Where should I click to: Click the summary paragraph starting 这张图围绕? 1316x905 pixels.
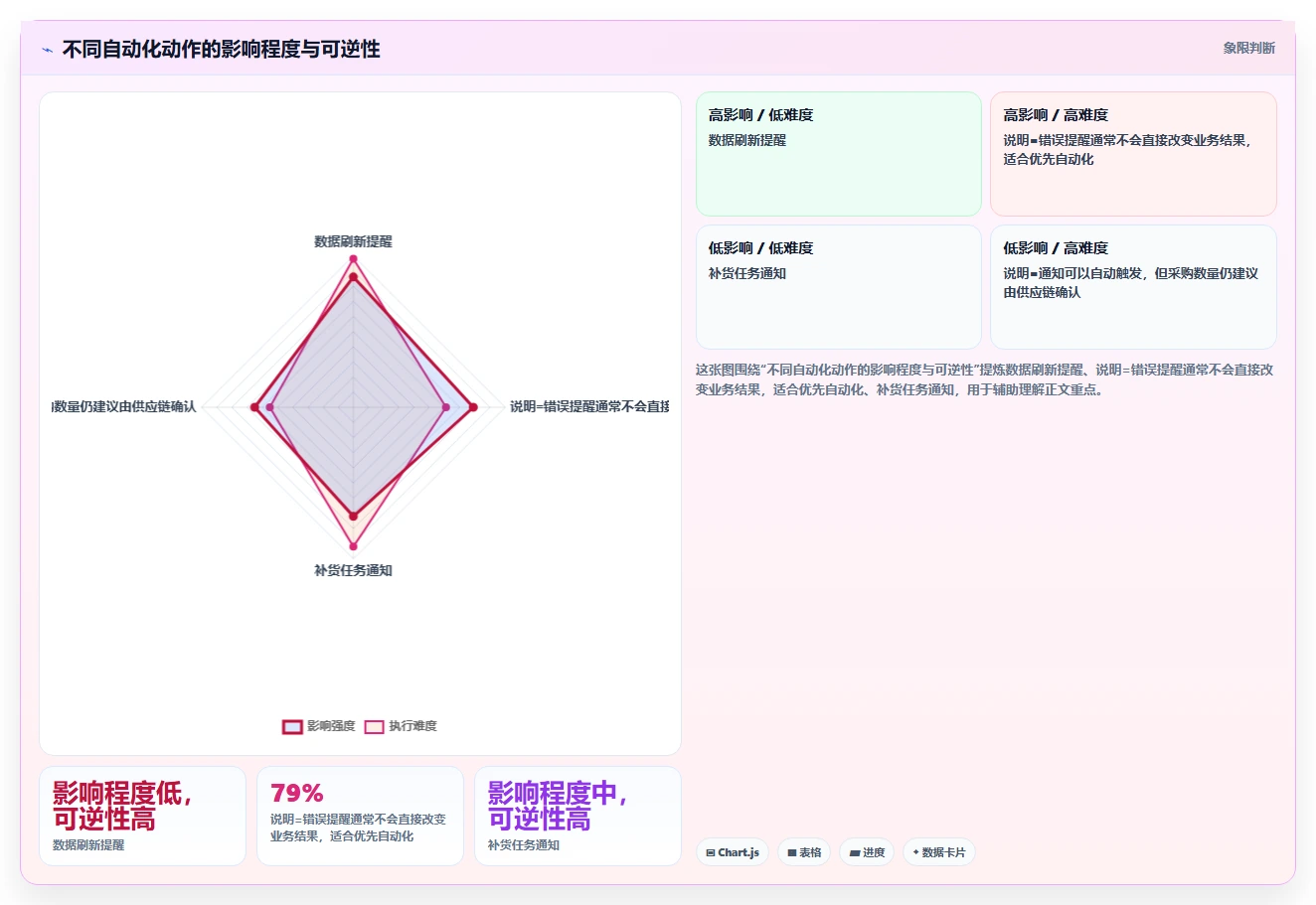[984, 379]
